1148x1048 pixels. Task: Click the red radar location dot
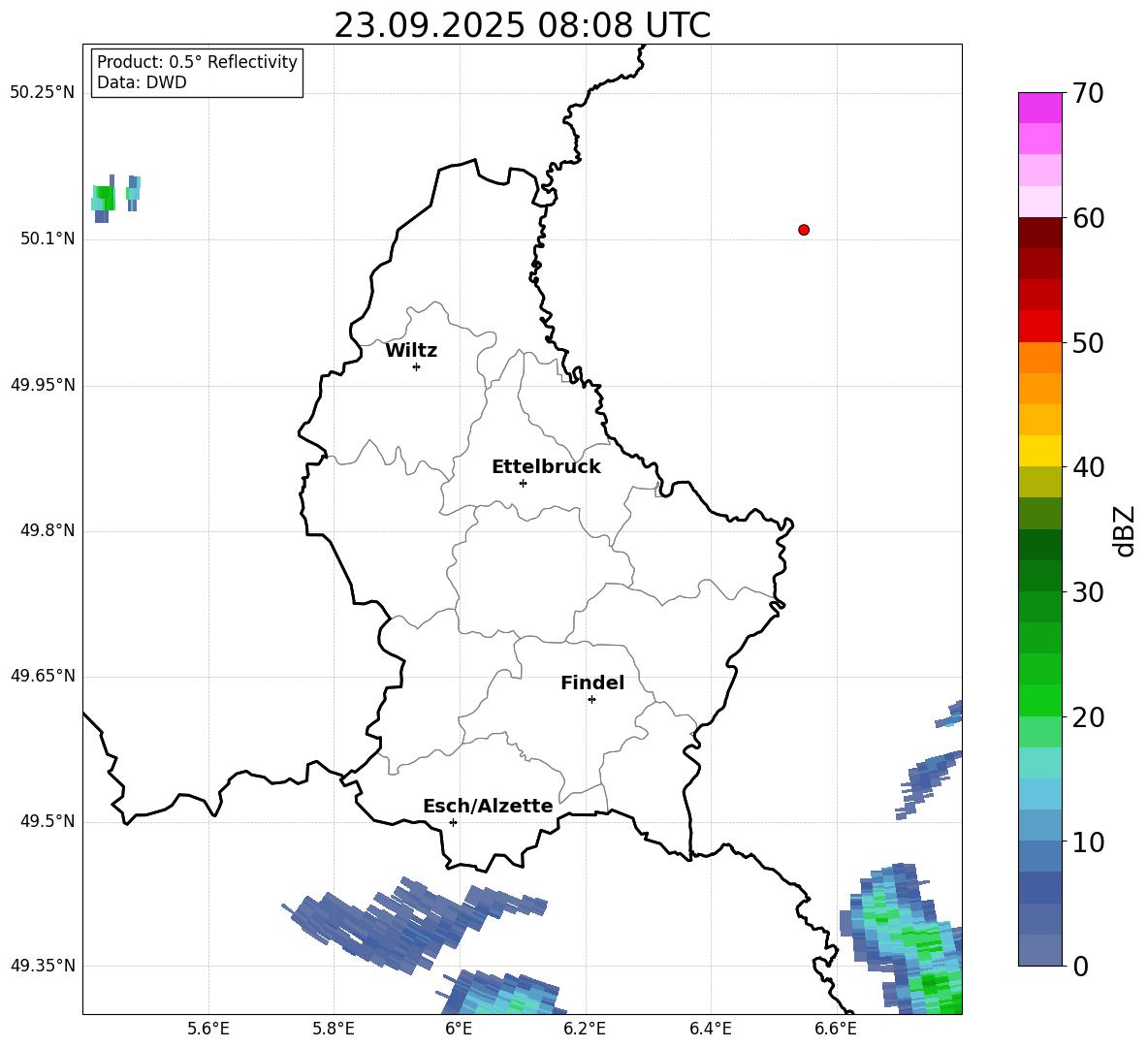pos(804,230)
